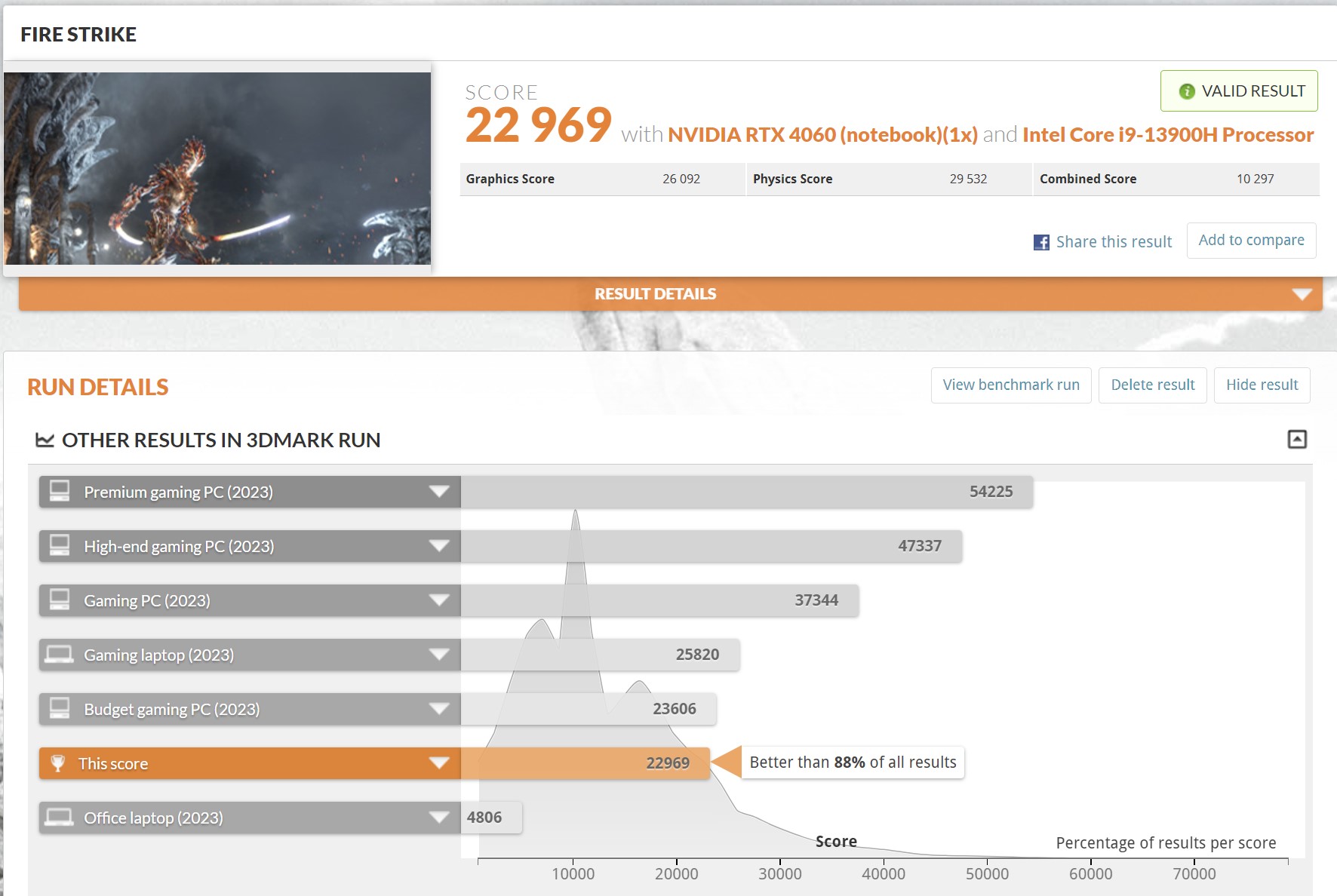Collapse the Other Results panel icon
The width and height of the screenshot is (1337, 896).
(x=1296, y=439)
